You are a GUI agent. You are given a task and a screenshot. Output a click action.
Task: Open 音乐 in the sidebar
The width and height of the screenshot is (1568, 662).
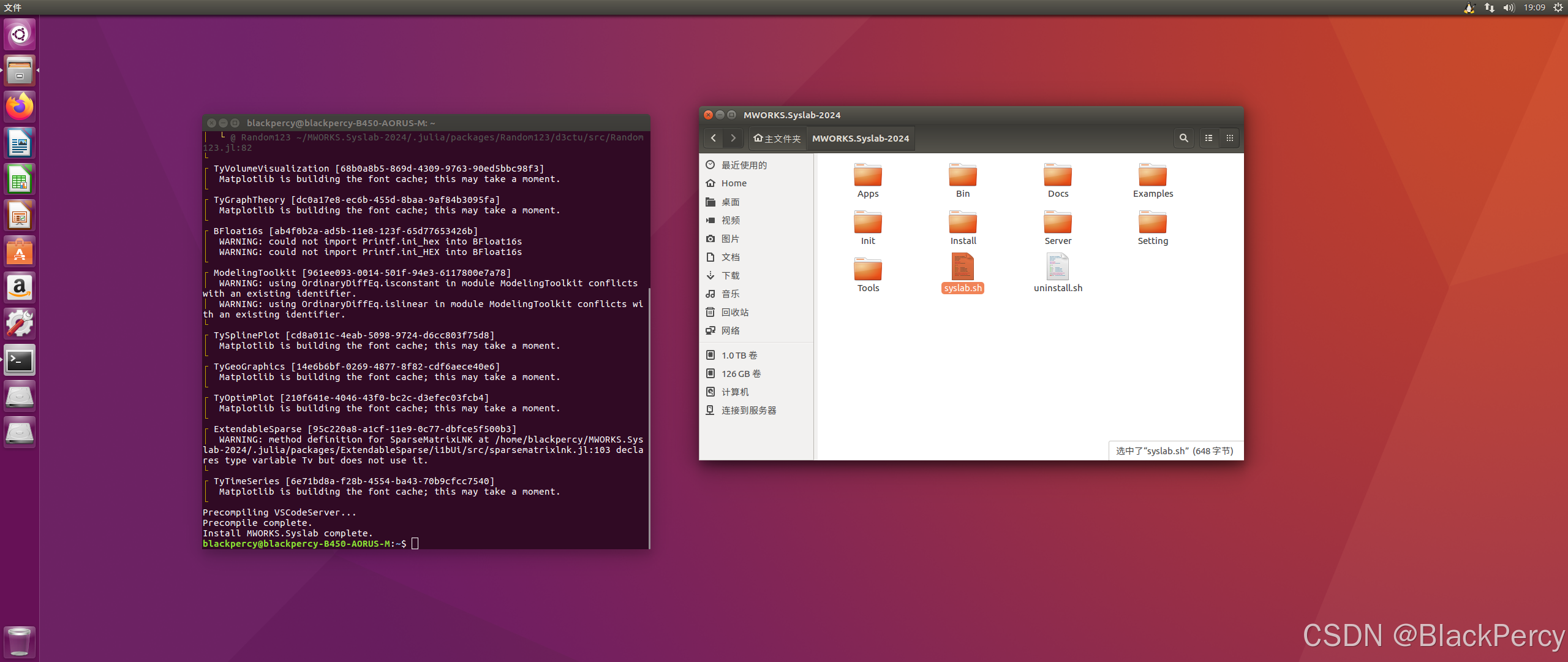pos(756,294)
